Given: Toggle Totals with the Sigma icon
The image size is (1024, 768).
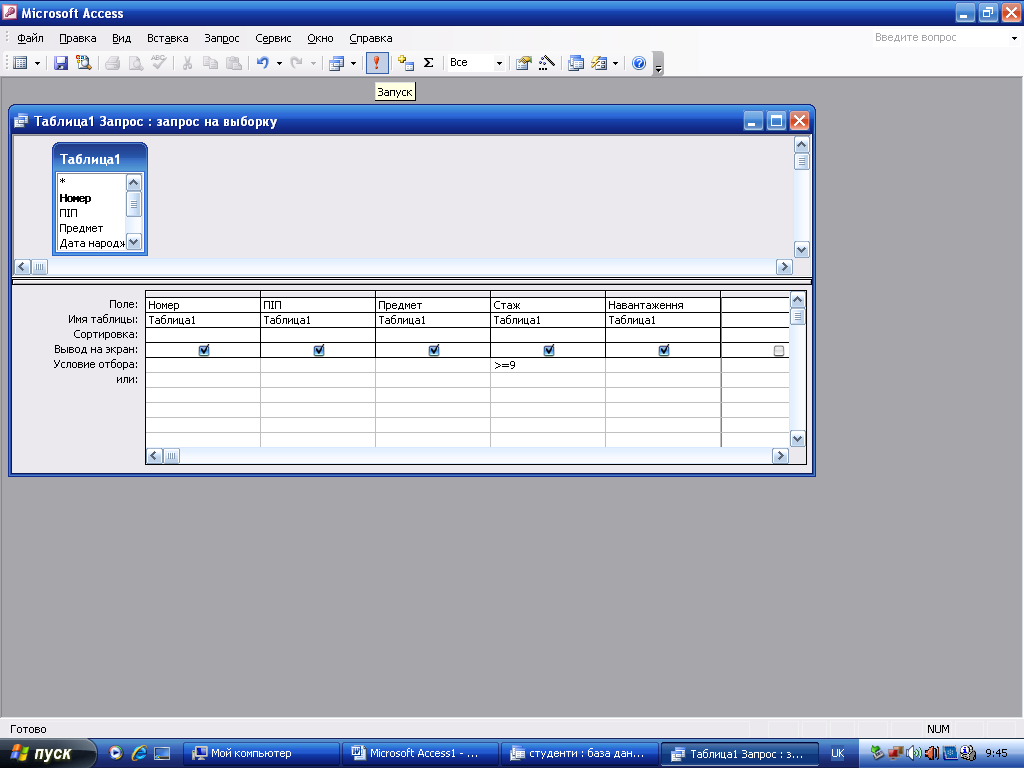Looking at the screenshot, I should [x=428, y=63].
